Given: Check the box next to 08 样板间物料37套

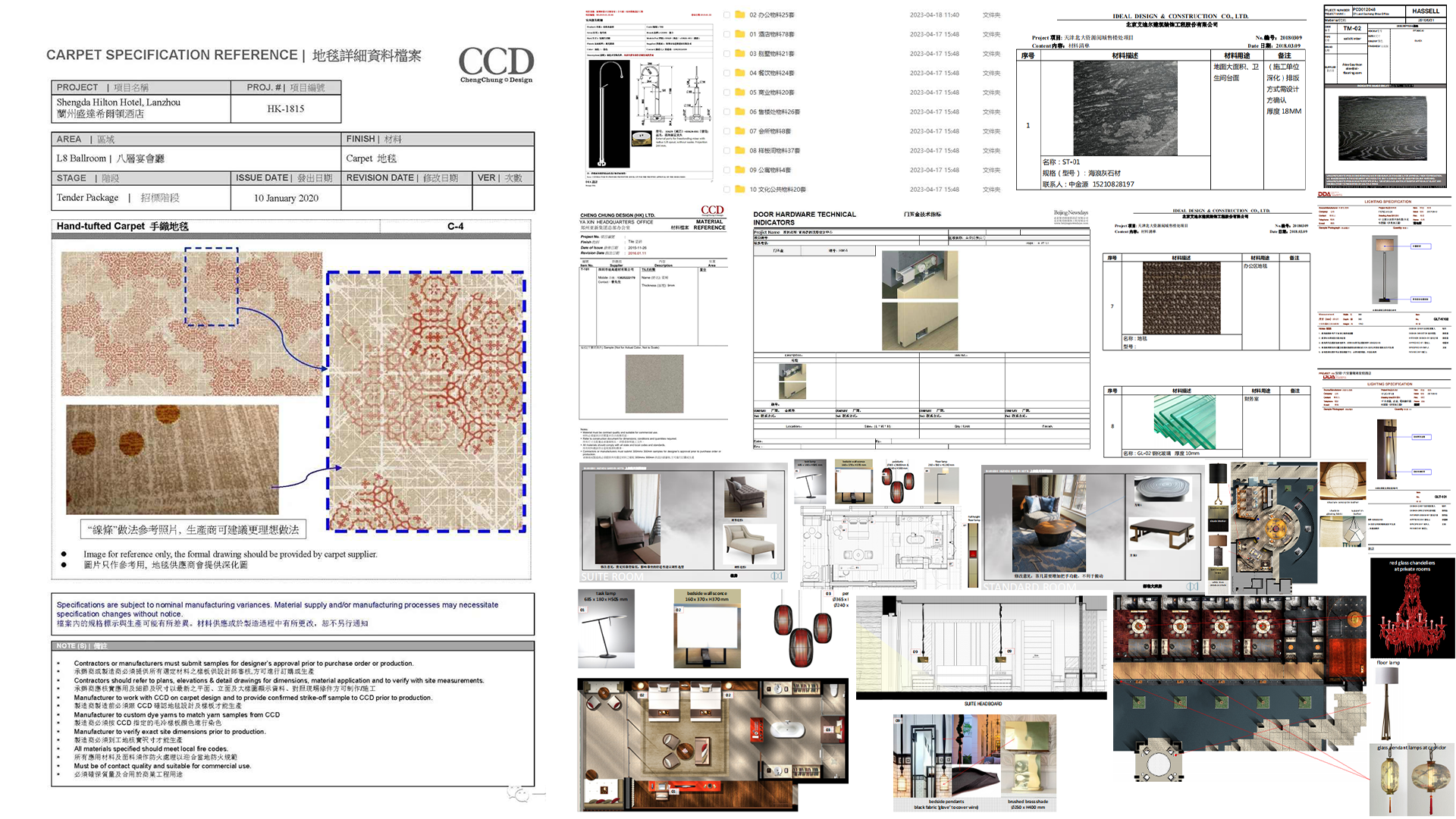Looking at the screenshot, I should coord(726,151).
